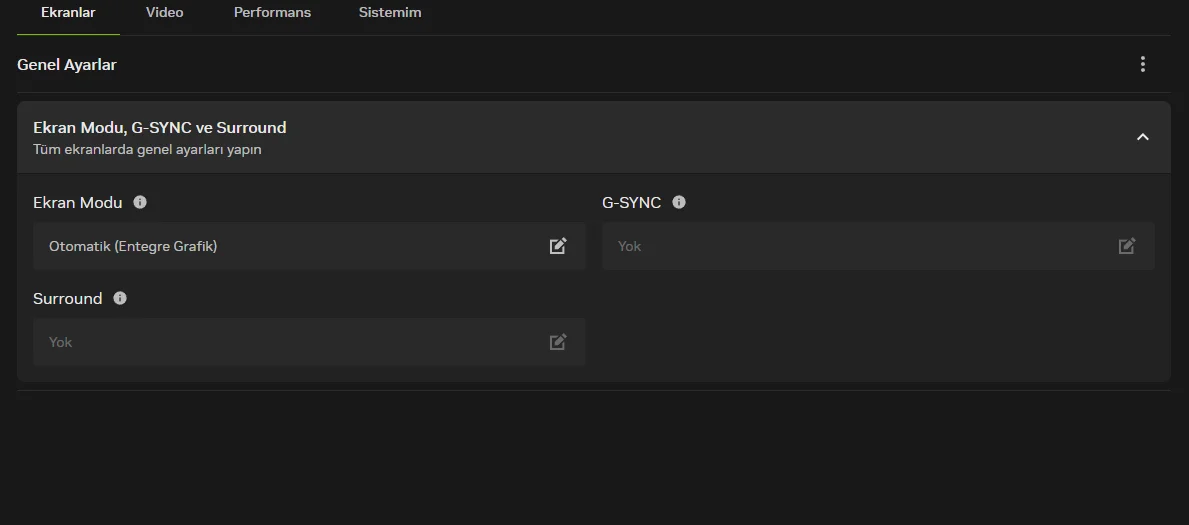Click the Genel Ayarlar heading
1189x525 pixels.
pyautogui.click(x=67, y=65)
